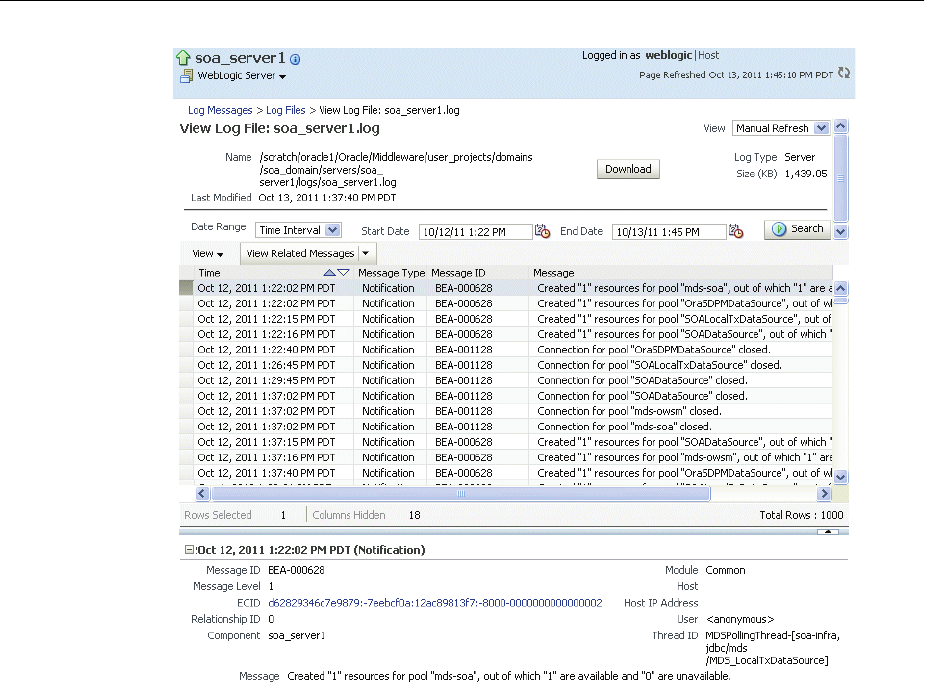This screenshot has height=683, width=925.
Task: Click the table's scroll-down arrow
Action: pyautogui.click(x=841, y=477)
